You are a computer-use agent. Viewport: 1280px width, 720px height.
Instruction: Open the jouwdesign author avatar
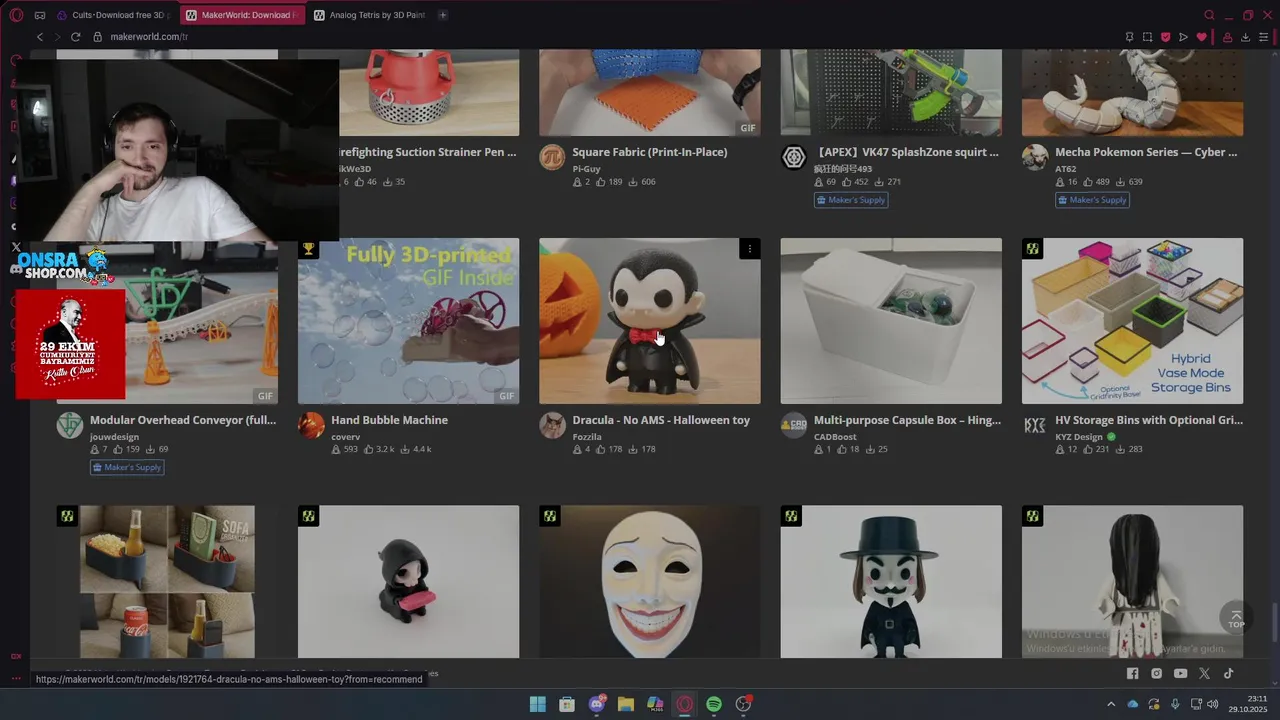point(69,425)
